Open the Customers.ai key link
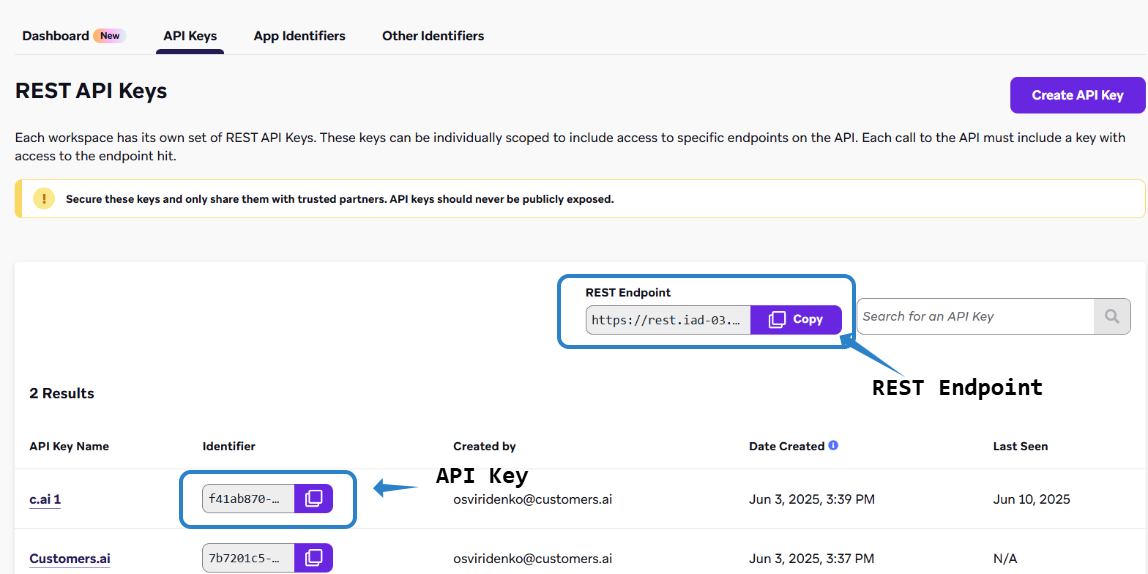This screenshot has width=1148, height=574. point(70,559)
